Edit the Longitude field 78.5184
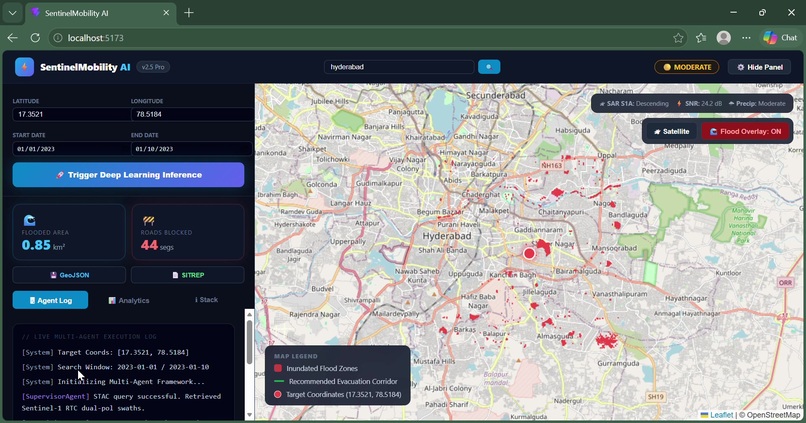 (x=192, y=114)
